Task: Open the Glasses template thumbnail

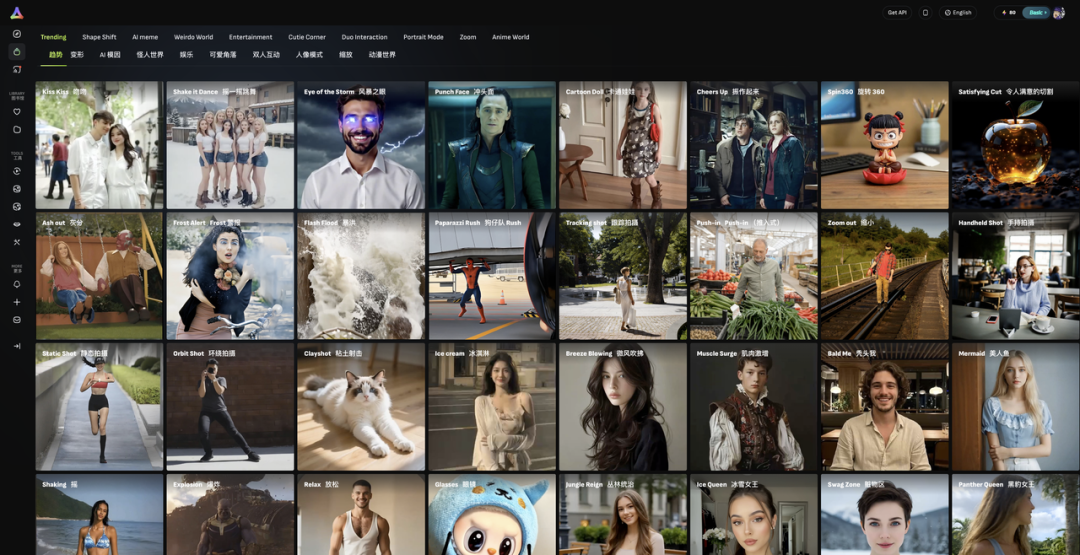Action: tap(492, 514)
